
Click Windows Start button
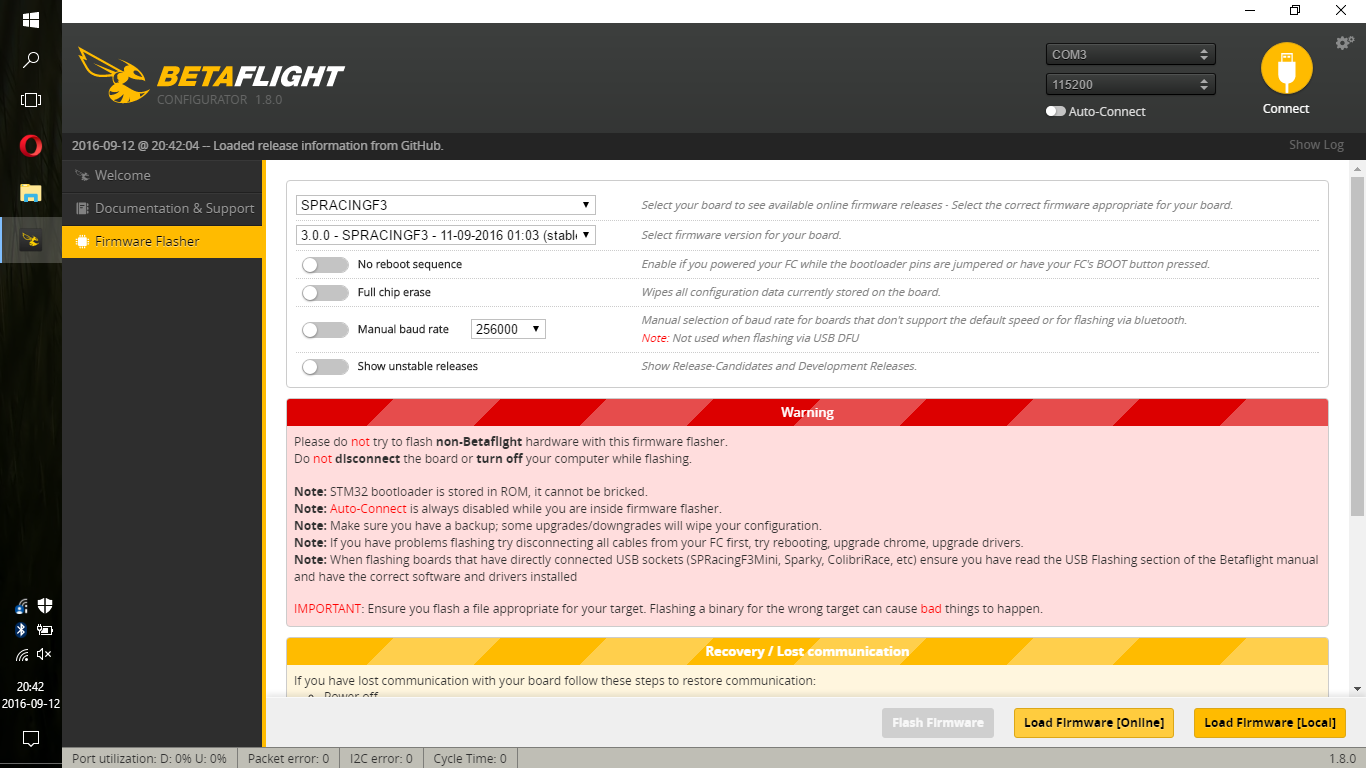click(31, 20)
